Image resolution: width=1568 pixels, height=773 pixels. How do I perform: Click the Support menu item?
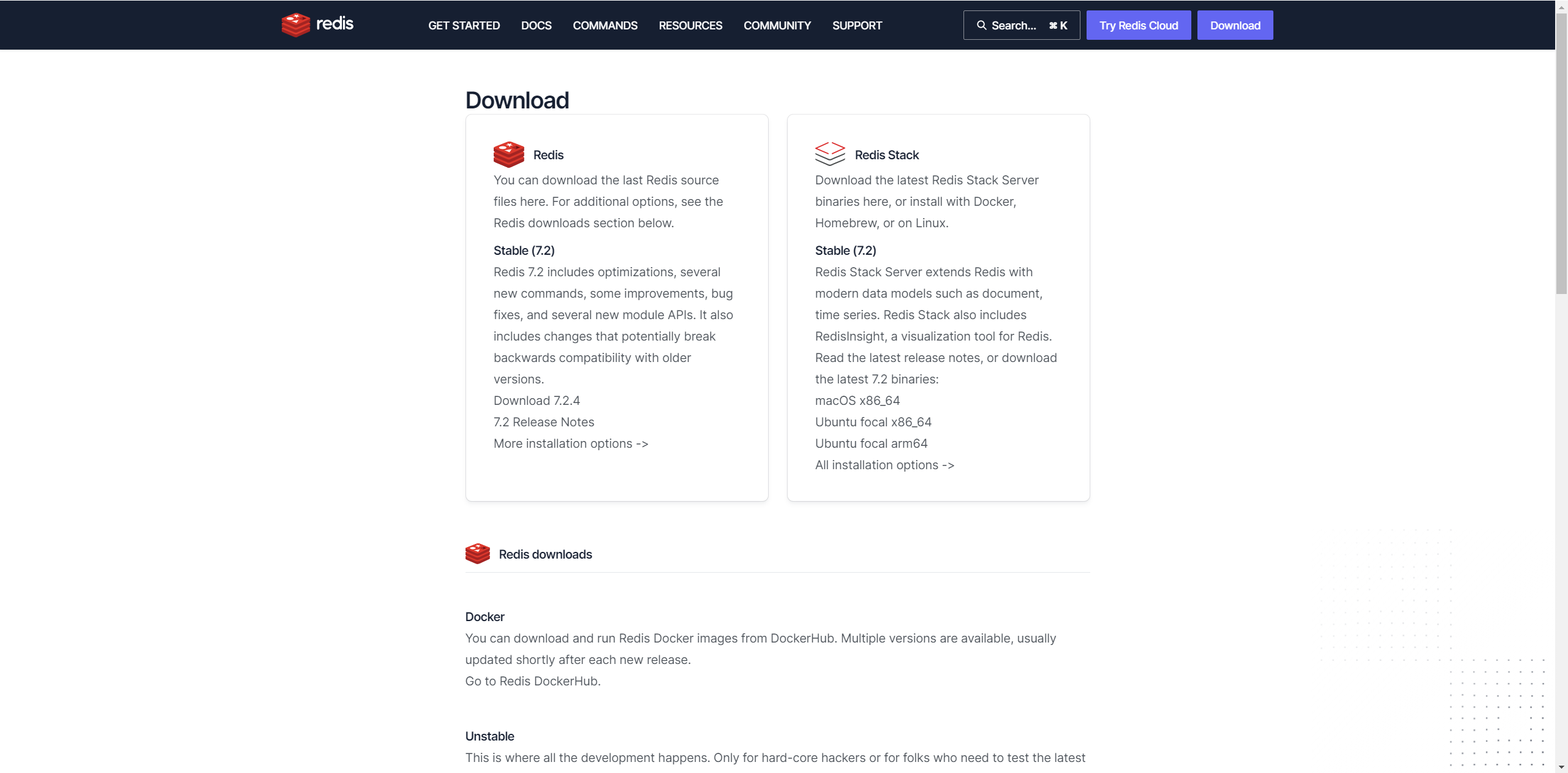(858, 25)
